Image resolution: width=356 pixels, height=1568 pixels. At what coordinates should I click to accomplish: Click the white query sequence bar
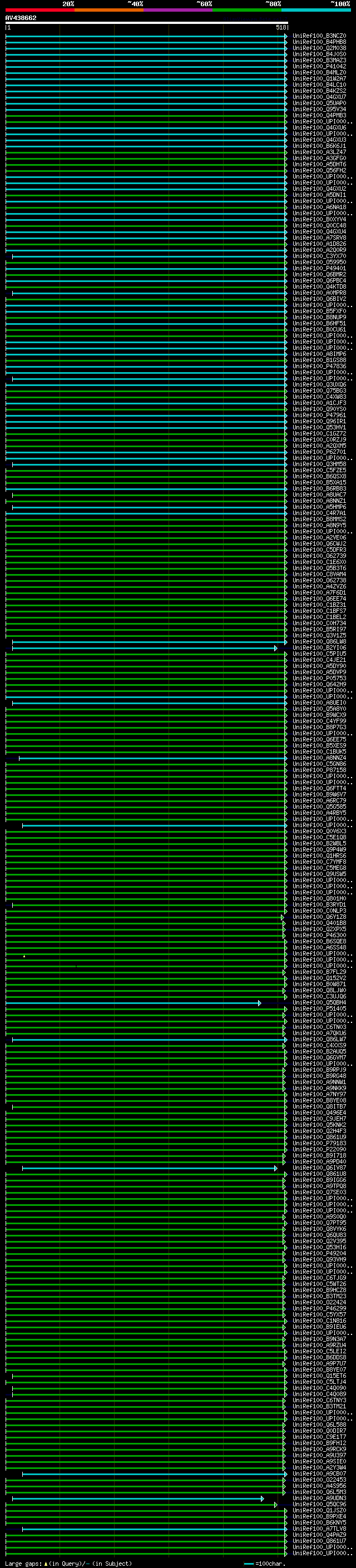[147, 23]
